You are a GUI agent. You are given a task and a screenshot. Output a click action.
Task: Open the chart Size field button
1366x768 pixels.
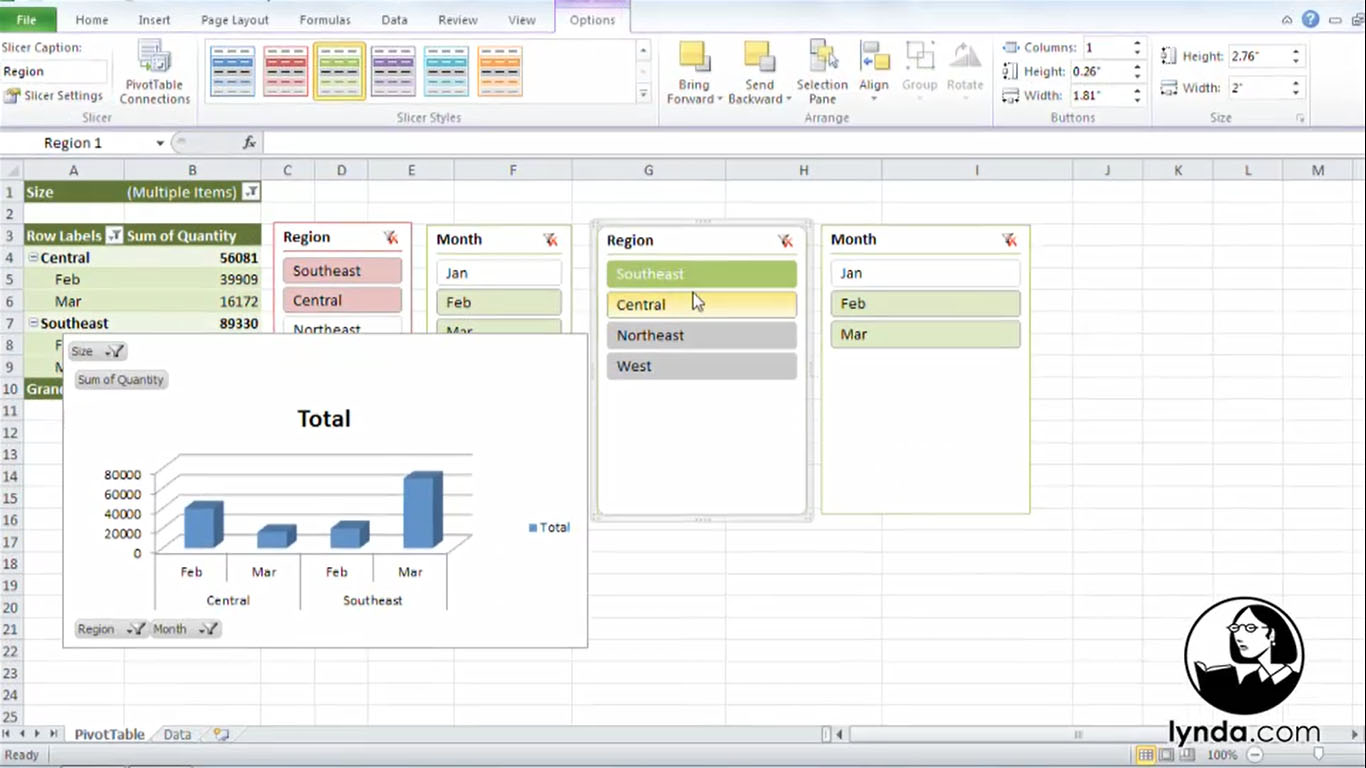tap(98, 351)
